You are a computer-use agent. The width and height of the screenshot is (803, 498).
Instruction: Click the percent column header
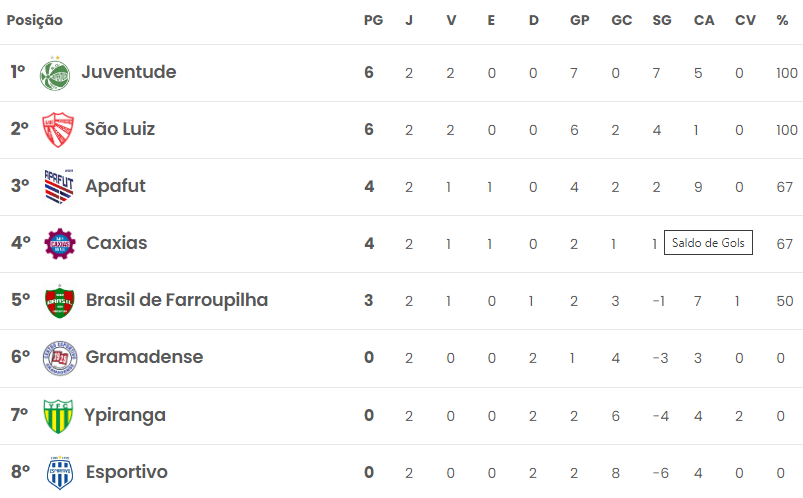782,20
